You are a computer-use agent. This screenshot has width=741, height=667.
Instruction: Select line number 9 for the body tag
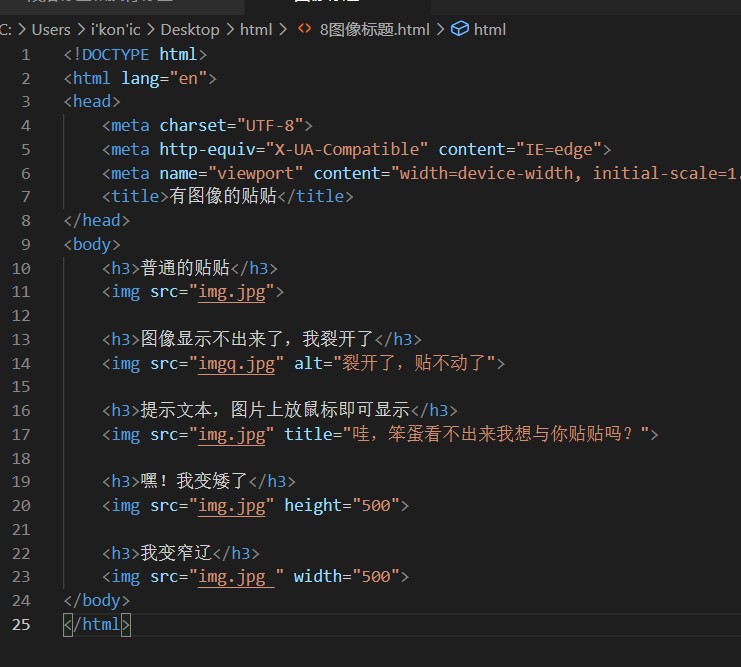coord(26,244)
